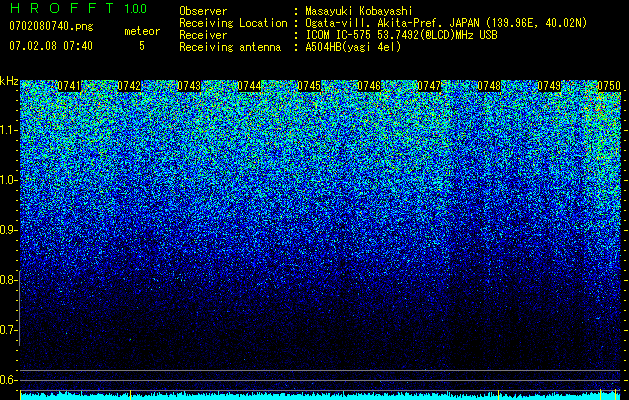Screen dimensions: 629x400
Task: Click the Receiver label
Action: pyautogui.click(x=203, y=35)
